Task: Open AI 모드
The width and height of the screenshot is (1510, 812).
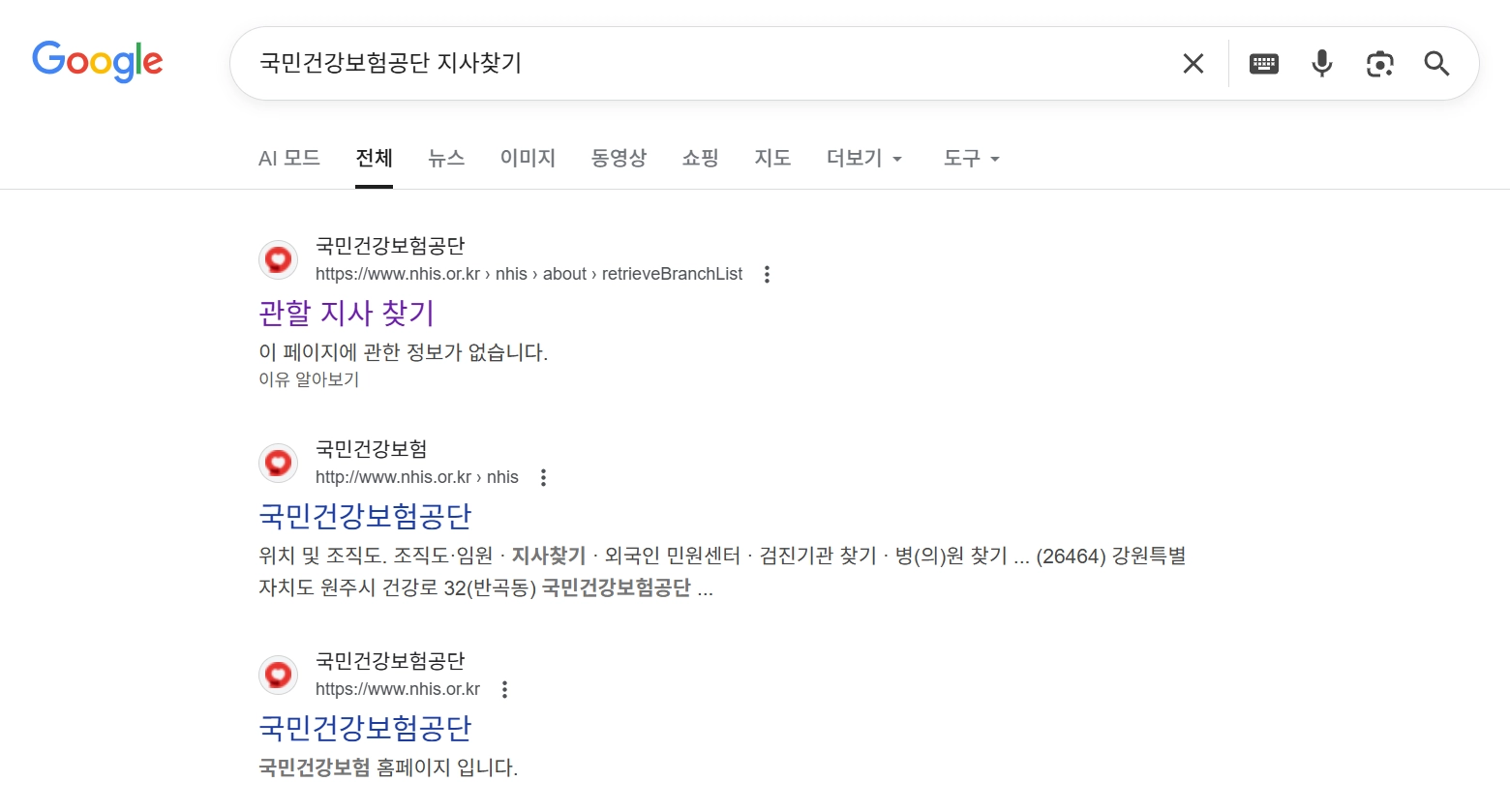Action: 288,158
